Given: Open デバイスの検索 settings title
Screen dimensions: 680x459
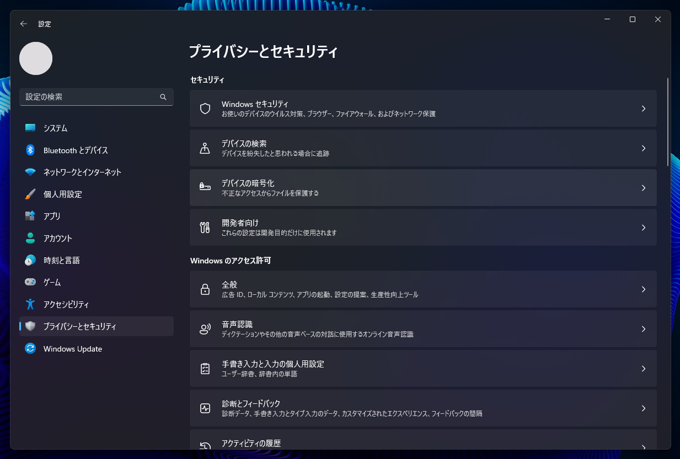Looking at the screenshot, I should (x=244, y=144).
